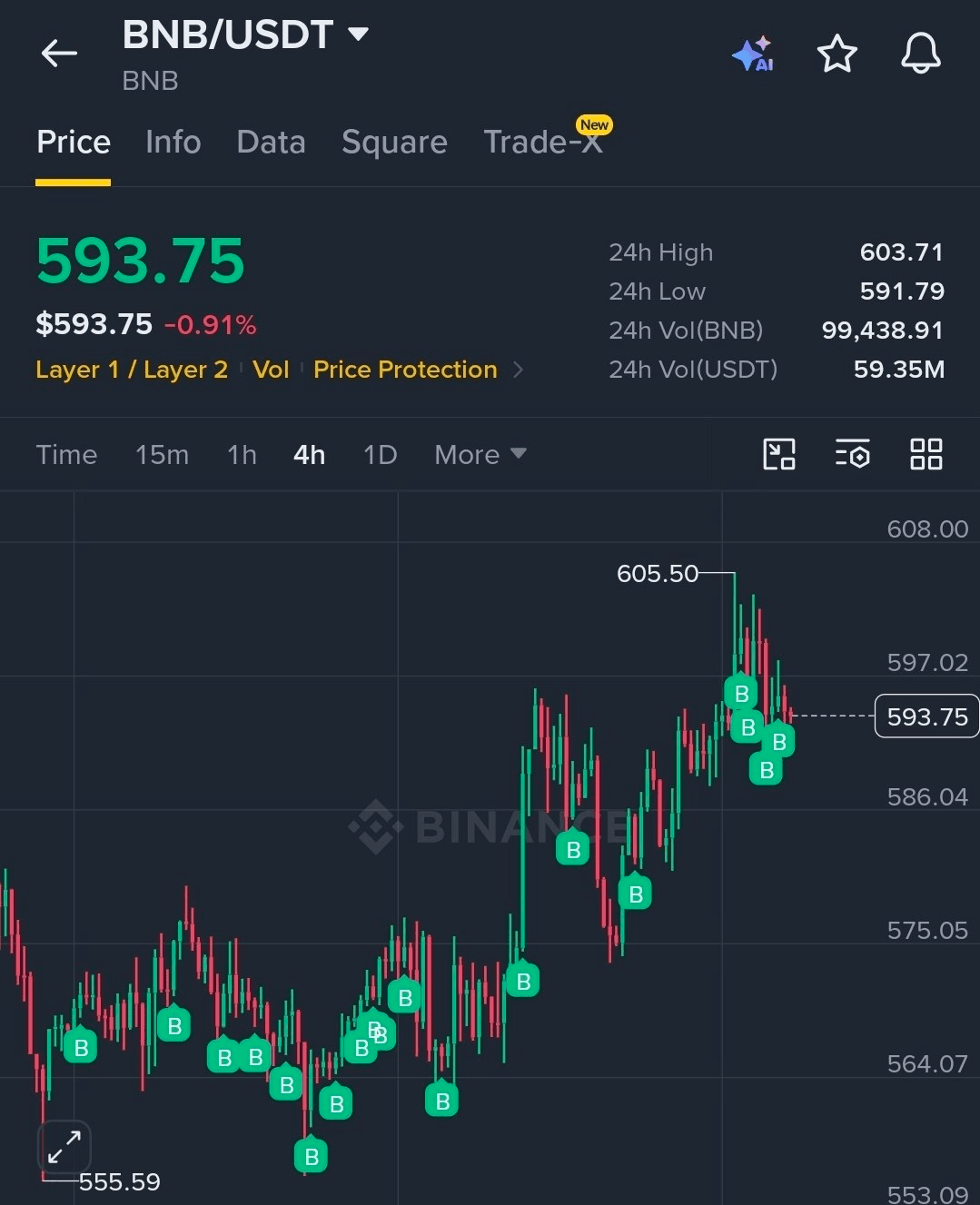This screenshot has width=980, height=1205.
Task: Open the Square tab
Action: tap(394, 142)
